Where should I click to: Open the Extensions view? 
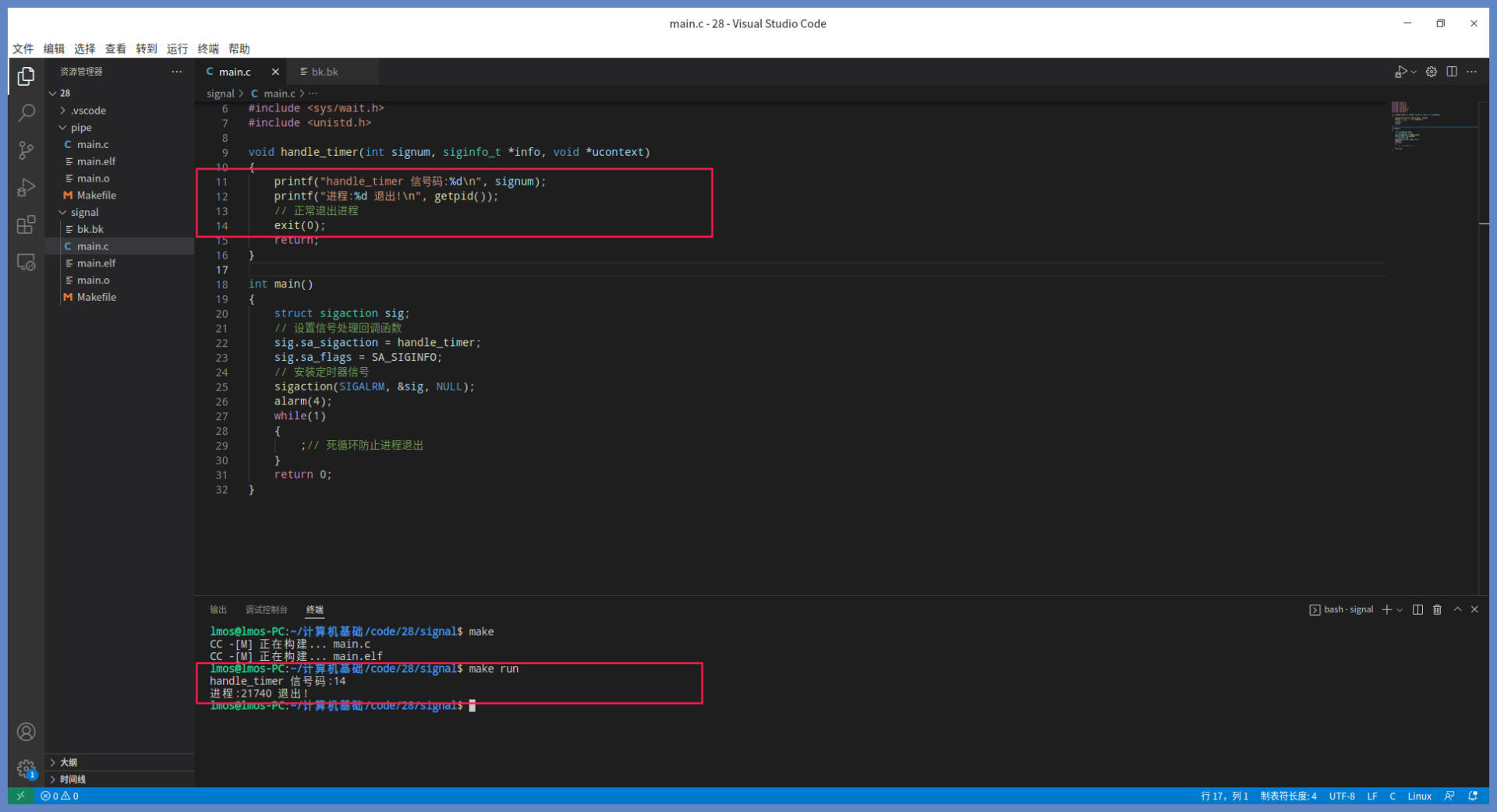point(26,225)
